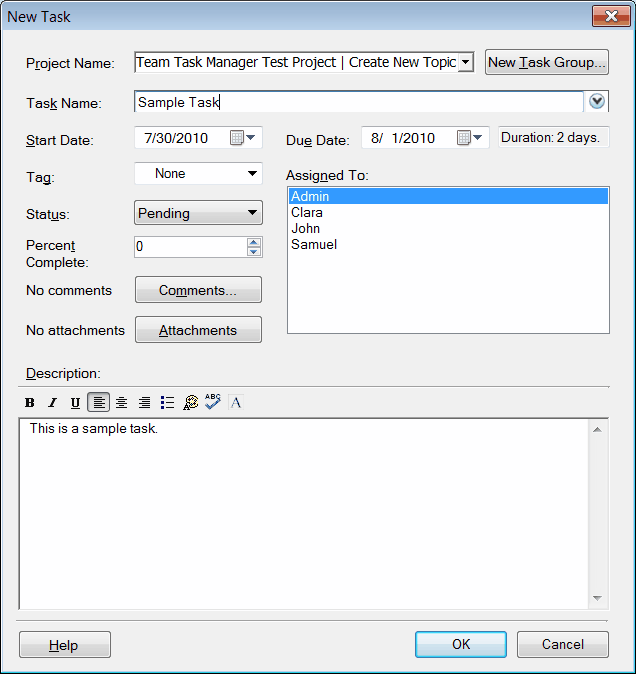Select Samuel in Assigned To list

pos(313,244)
